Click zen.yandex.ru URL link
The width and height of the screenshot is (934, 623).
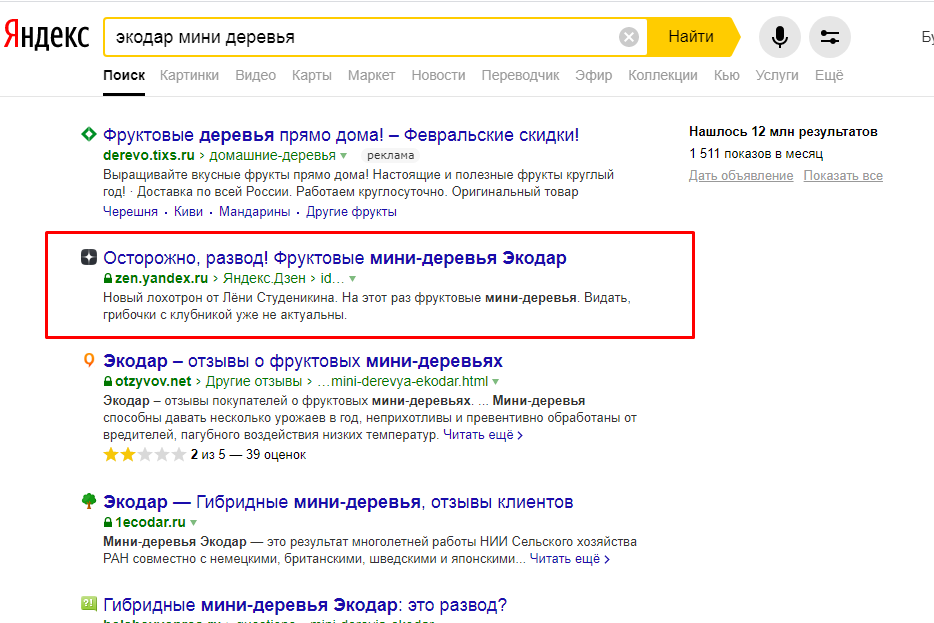click(161, 278)
